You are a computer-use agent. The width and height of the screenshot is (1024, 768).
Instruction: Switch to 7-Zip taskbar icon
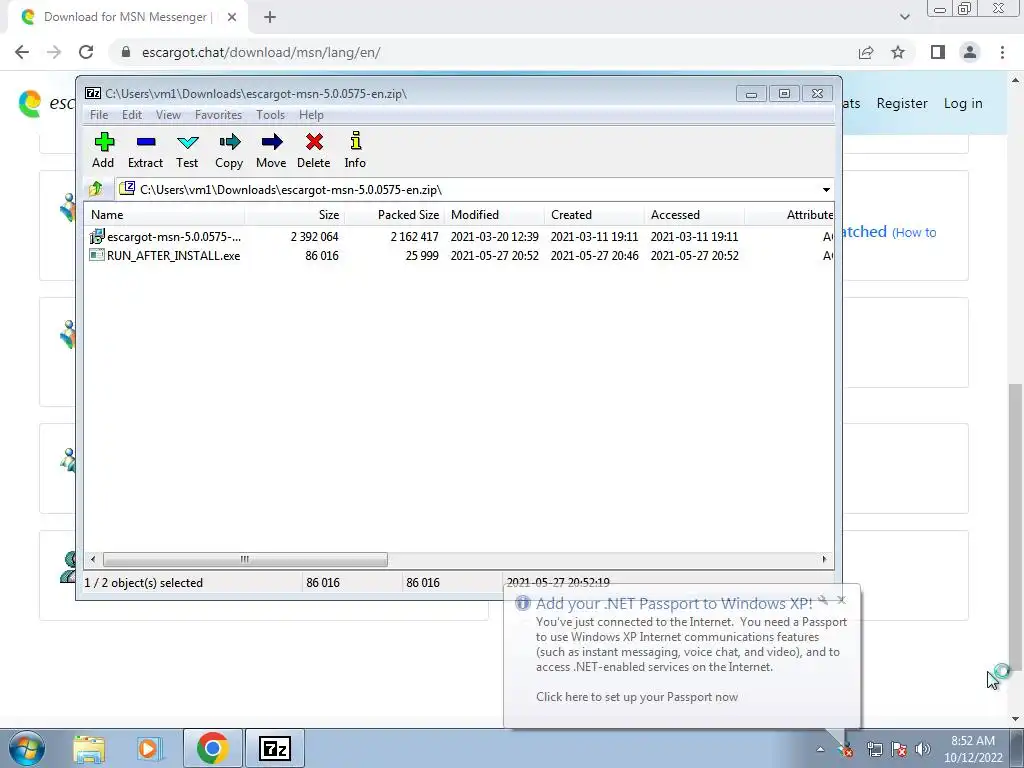coord(274,748)
